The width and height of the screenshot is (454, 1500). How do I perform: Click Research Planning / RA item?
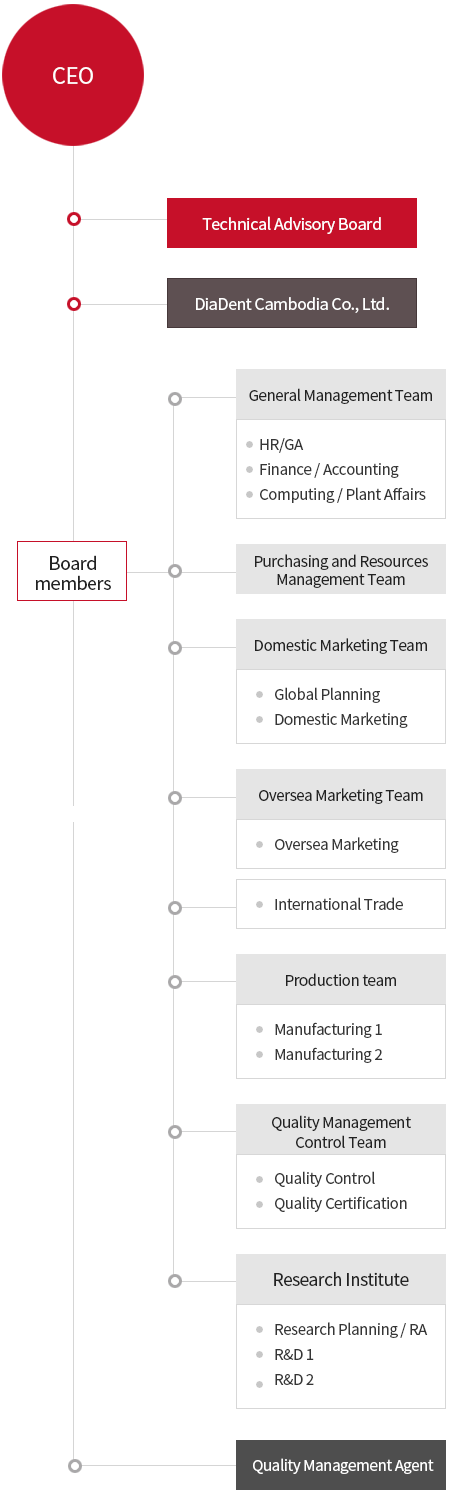[350, 1329]
